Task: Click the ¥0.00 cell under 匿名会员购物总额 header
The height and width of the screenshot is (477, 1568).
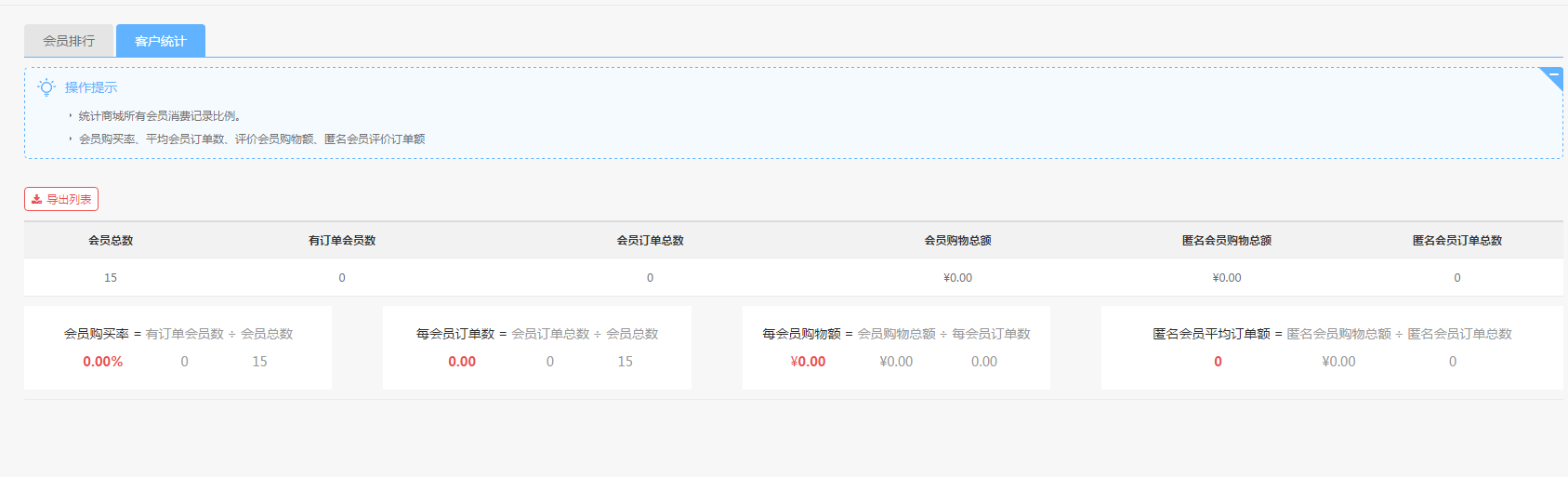Action: click(1227, 278)
